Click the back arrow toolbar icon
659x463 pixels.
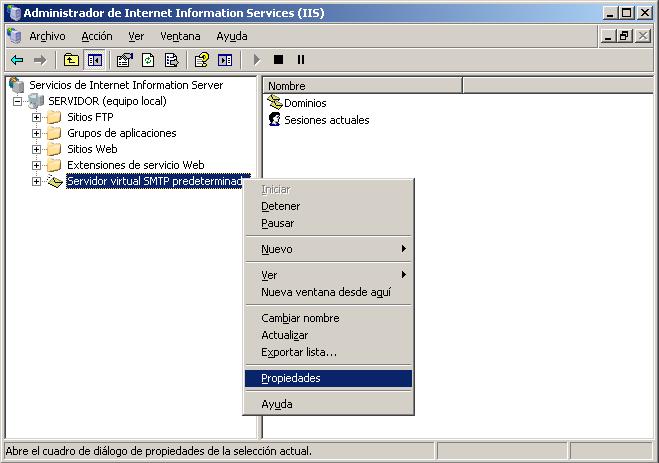coord(17,60)
